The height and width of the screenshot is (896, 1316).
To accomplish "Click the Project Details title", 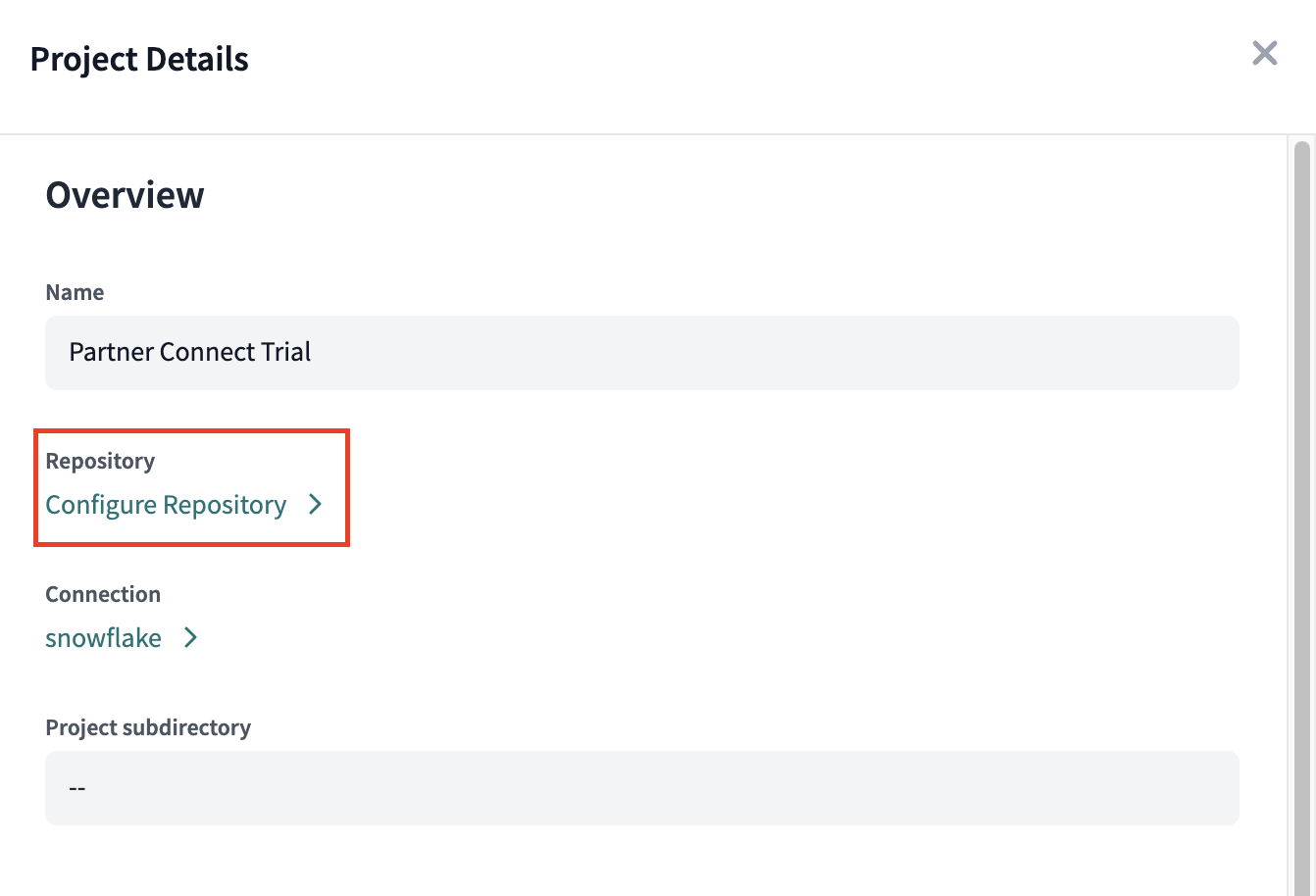I will pos(139,60).
